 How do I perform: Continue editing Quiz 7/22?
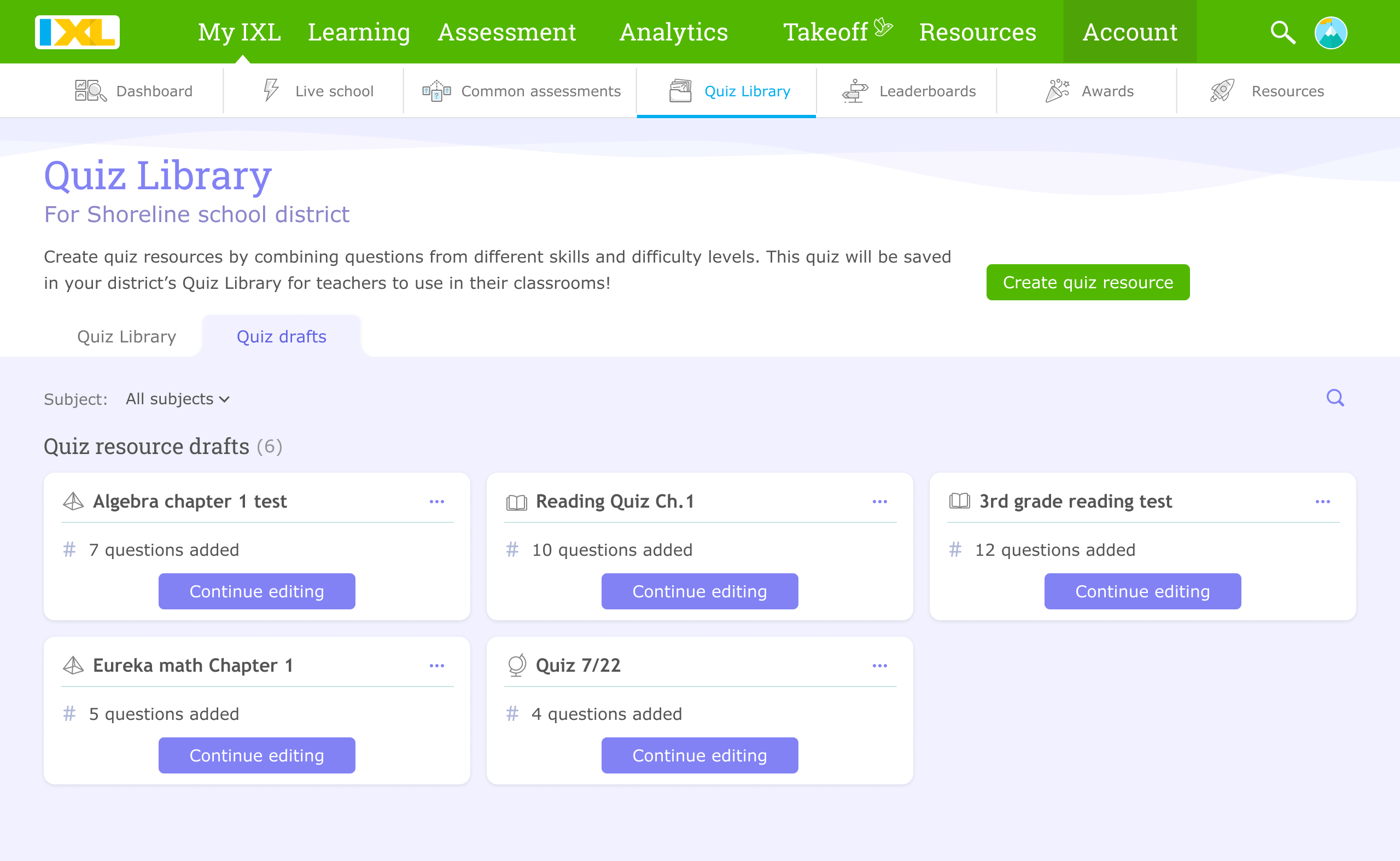699,755
